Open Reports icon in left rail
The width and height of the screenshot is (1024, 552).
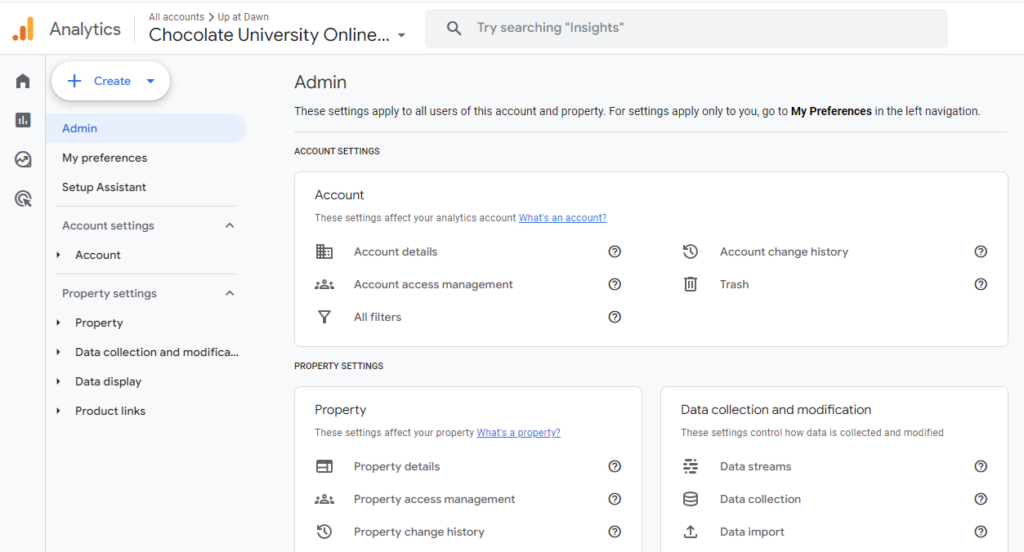(x=23, y=120)
